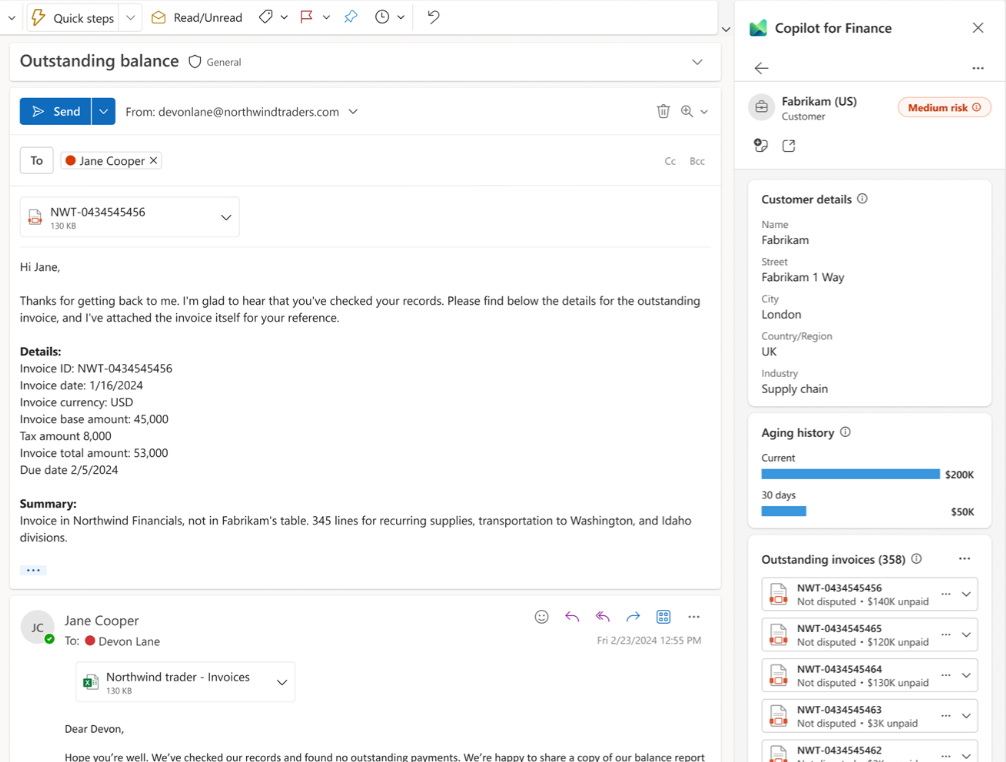
Task: Open Outstanding invoices more options ellipsis
Action: [964, 559]
